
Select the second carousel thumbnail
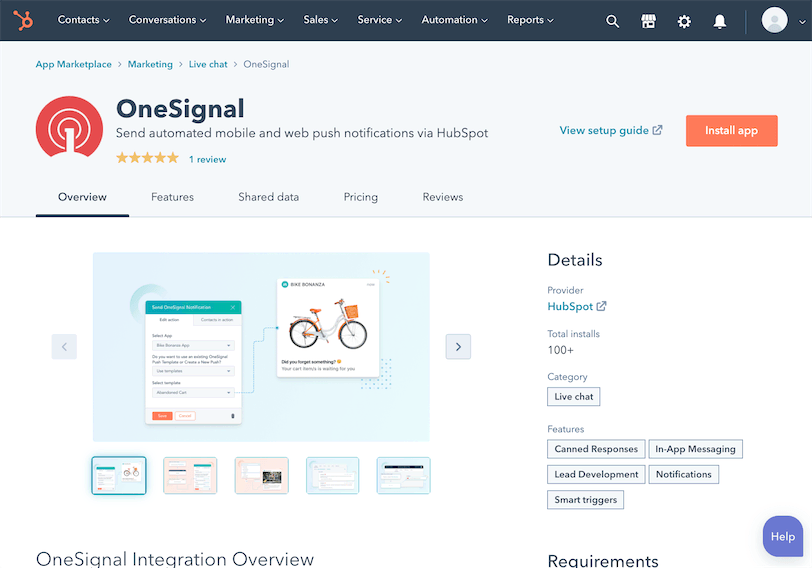190,475
